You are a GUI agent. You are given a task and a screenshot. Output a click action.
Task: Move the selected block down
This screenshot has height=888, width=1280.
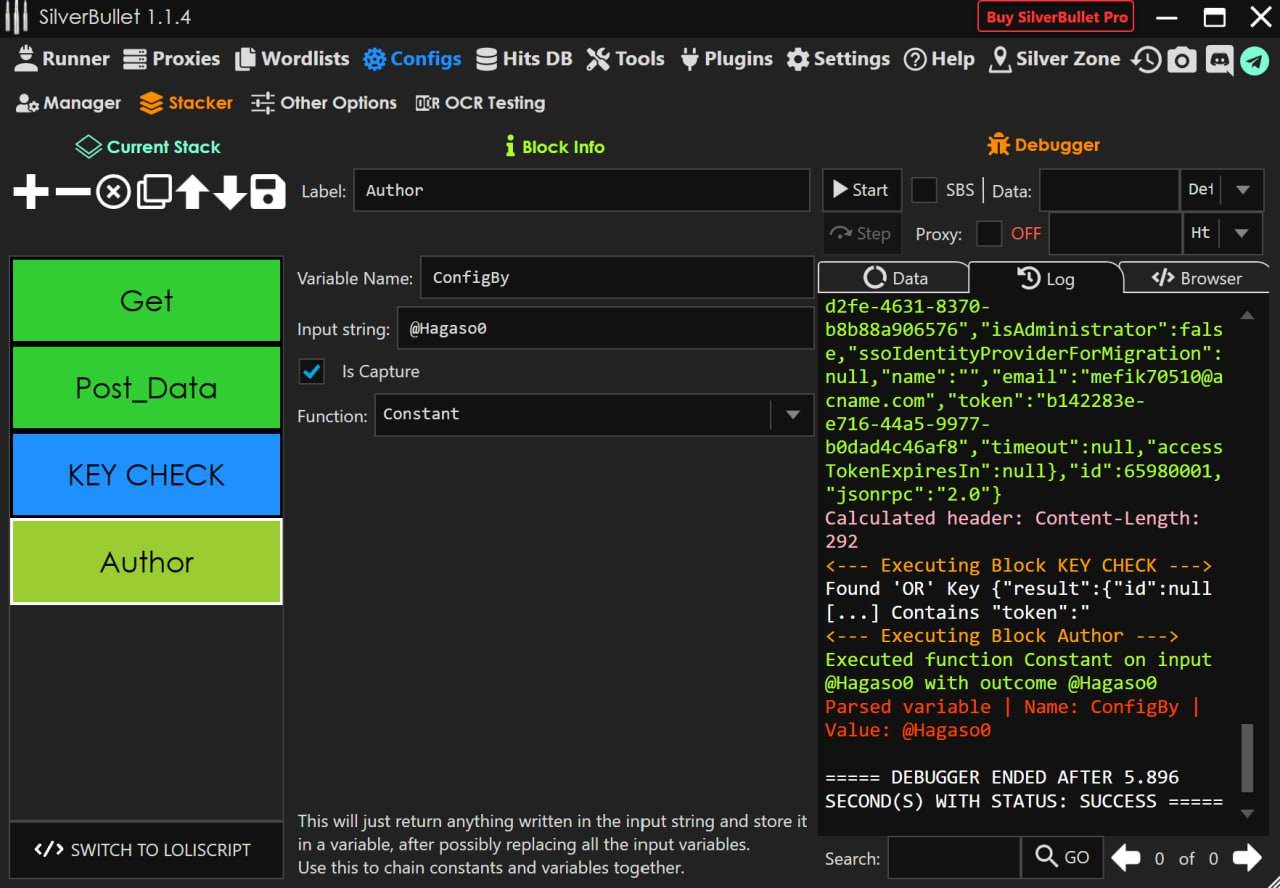pyautogui.click(x=230, y=191)
